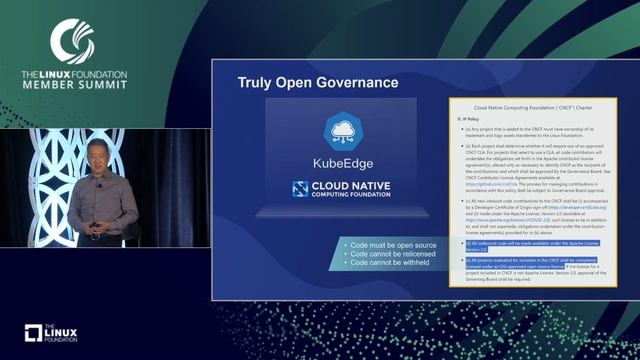Click the CNCF Charter document title

(533, 108)
